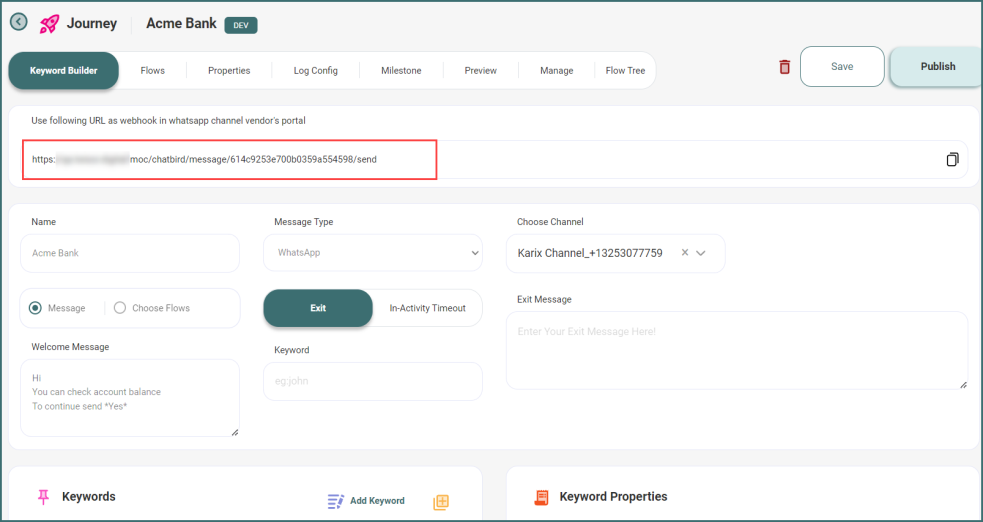Click the pink pin icon beside Keywords
The height and width of the screenshot is (522, 983).
click(x=43, y=497)
